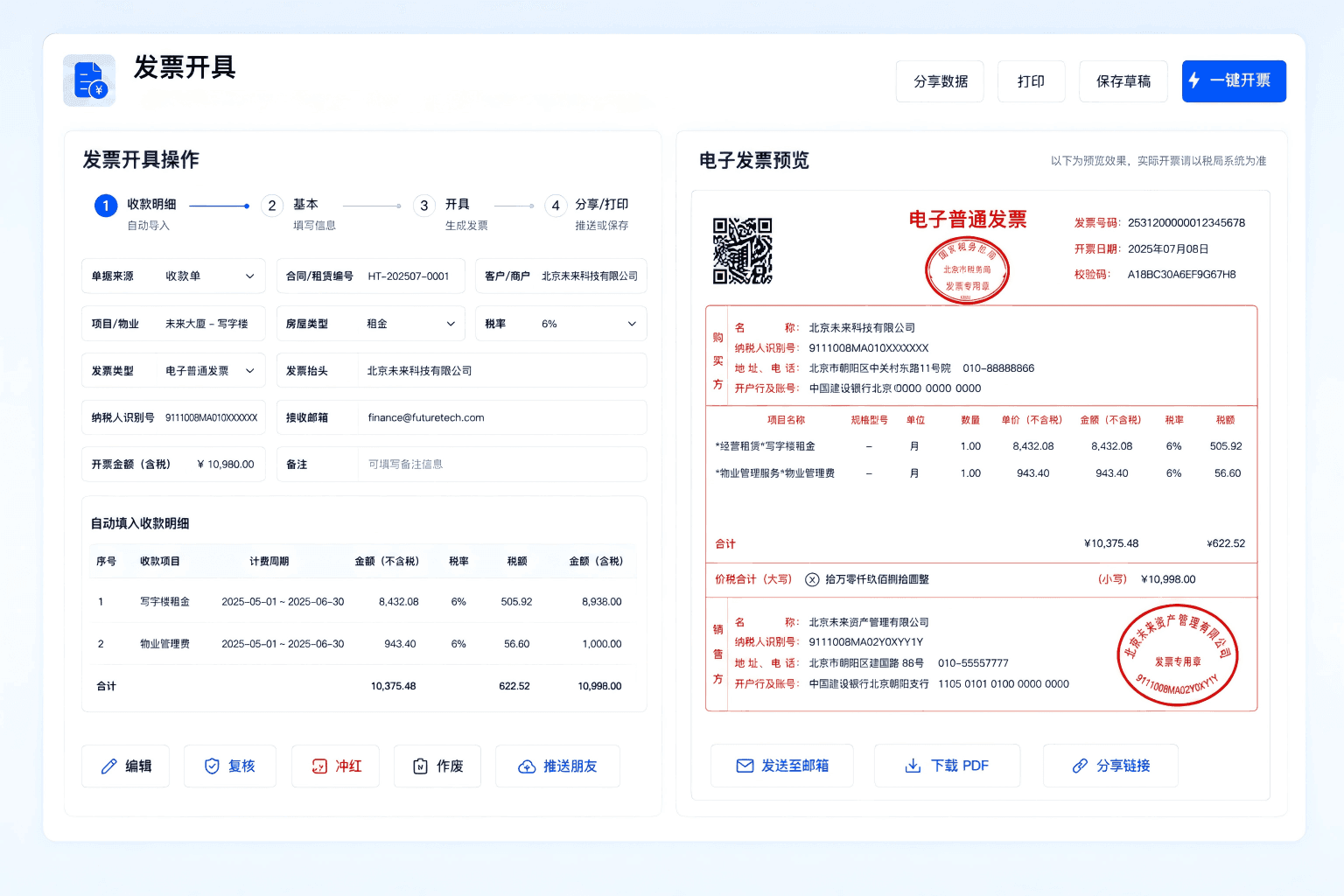Click the 发票抬头 input field
This screenshot has height=896, width=1344.
461,371
